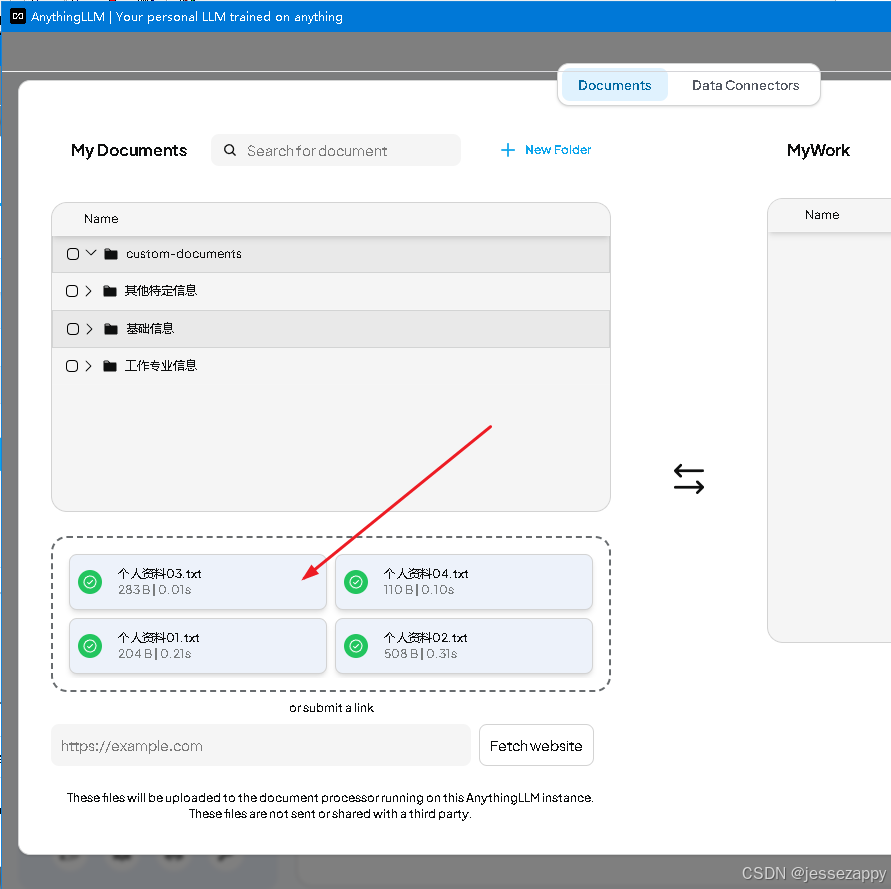Focus the Search for document field
Screen dimensions: 891x889
(335, 150)
